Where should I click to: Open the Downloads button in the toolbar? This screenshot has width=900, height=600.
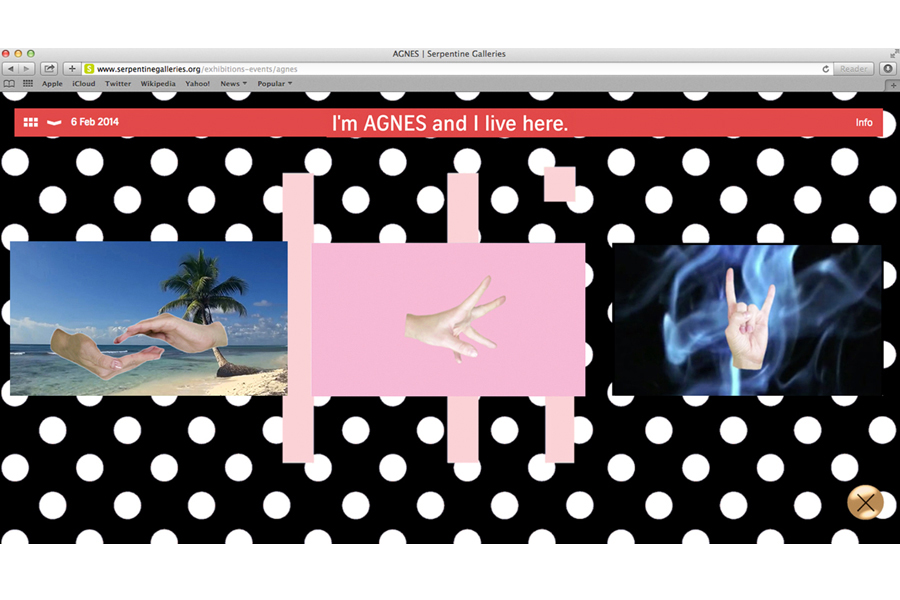pyautogui.click(x=888, y=69)
